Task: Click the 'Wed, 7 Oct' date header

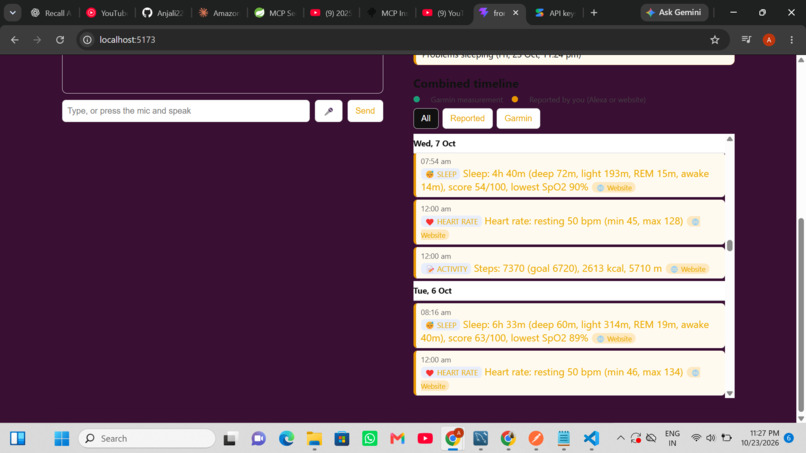Action: (x=434, y=143)
